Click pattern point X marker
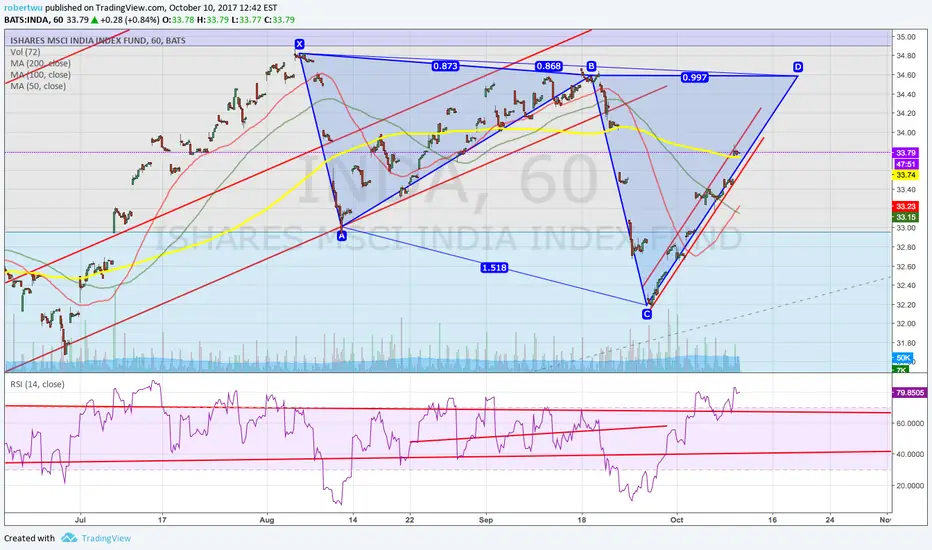 point(300,44)
